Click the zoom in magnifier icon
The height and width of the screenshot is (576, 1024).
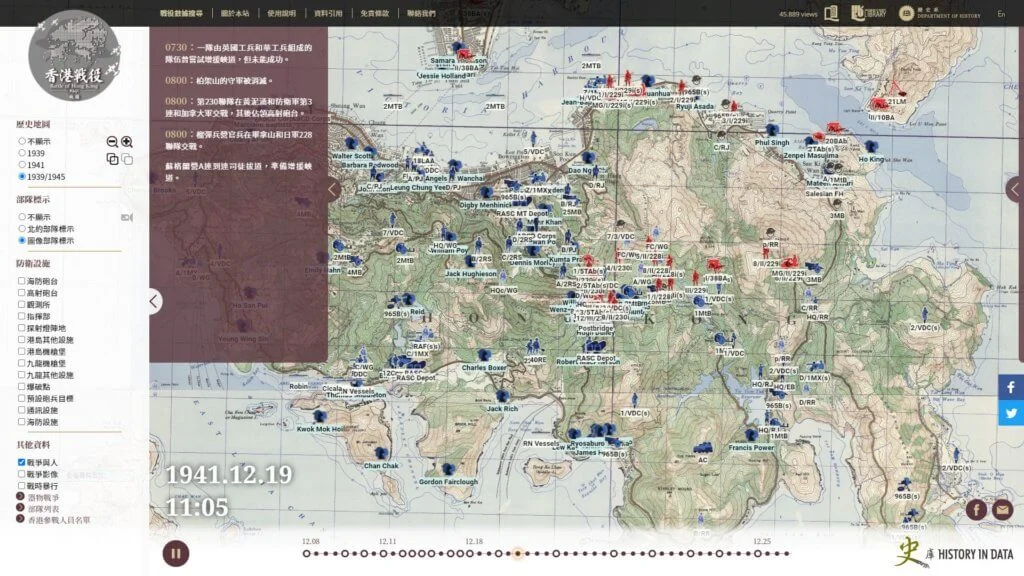[127, 142]
